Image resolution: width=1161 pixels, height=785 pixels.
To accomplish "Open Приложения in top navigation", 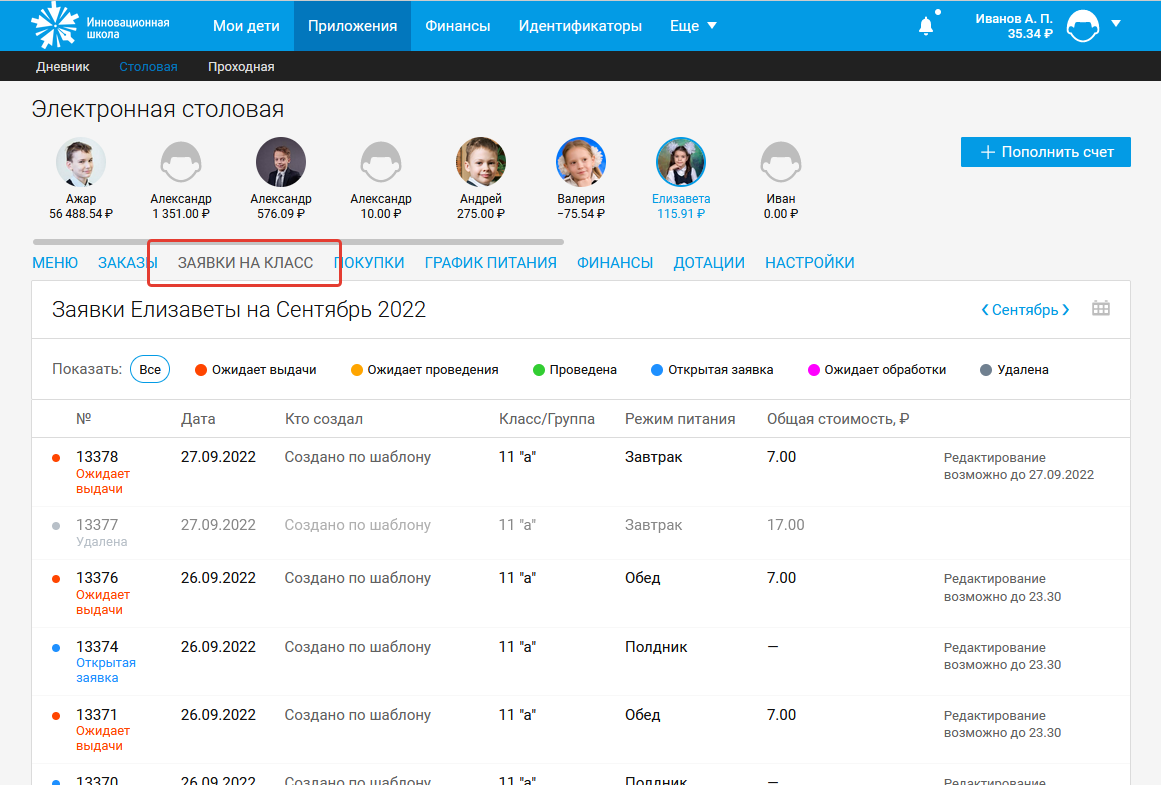I will pyautogui.click(x=352, y=26).
